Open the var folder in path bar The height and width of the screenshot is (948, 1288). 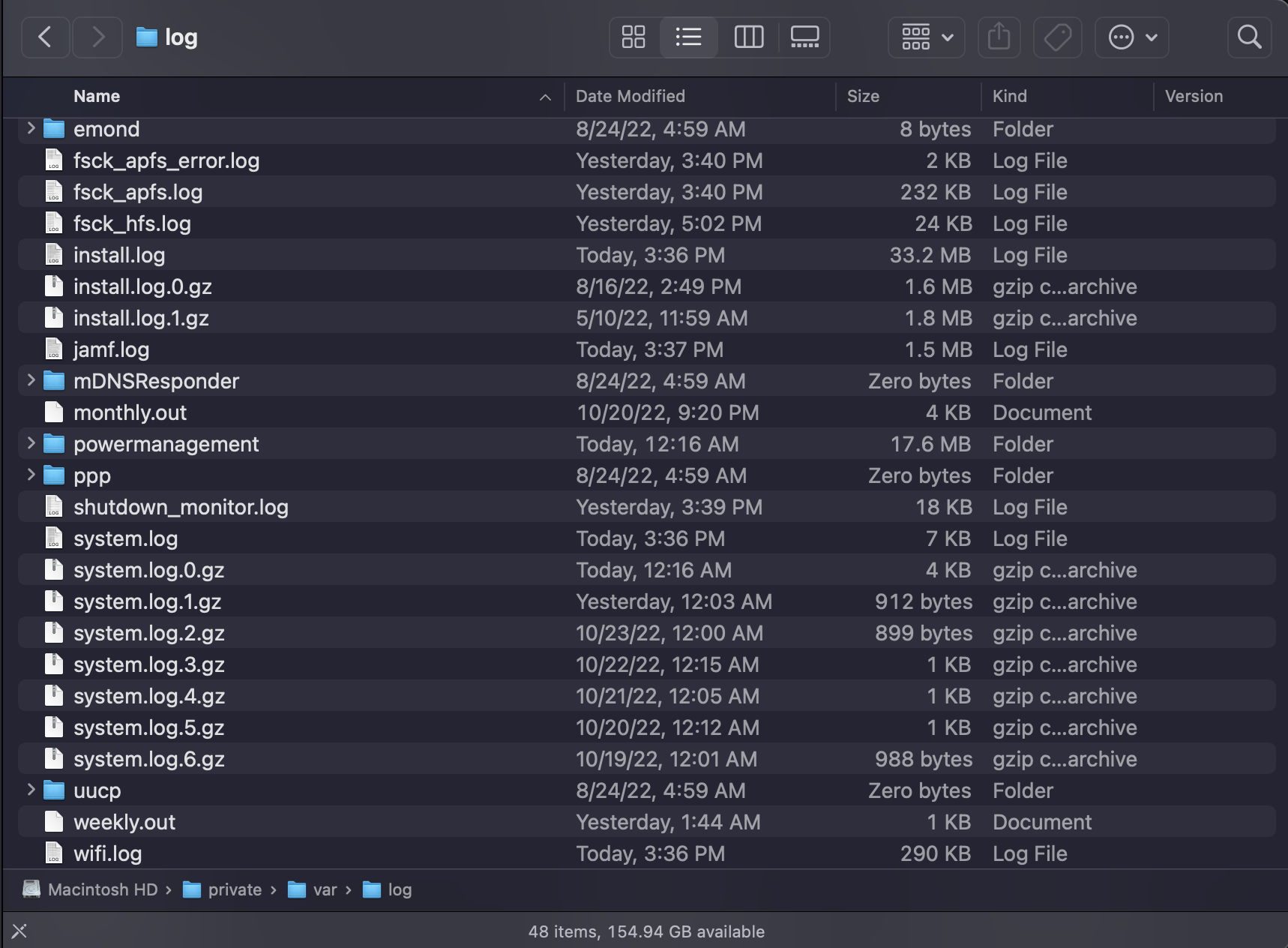(x=324, y=889)
